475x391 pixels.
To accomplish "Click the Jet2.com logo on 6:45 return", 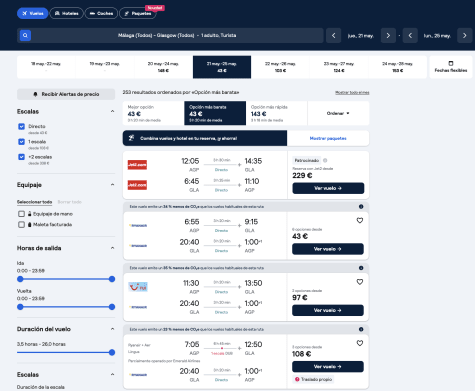I will click(x=137, y=185).
